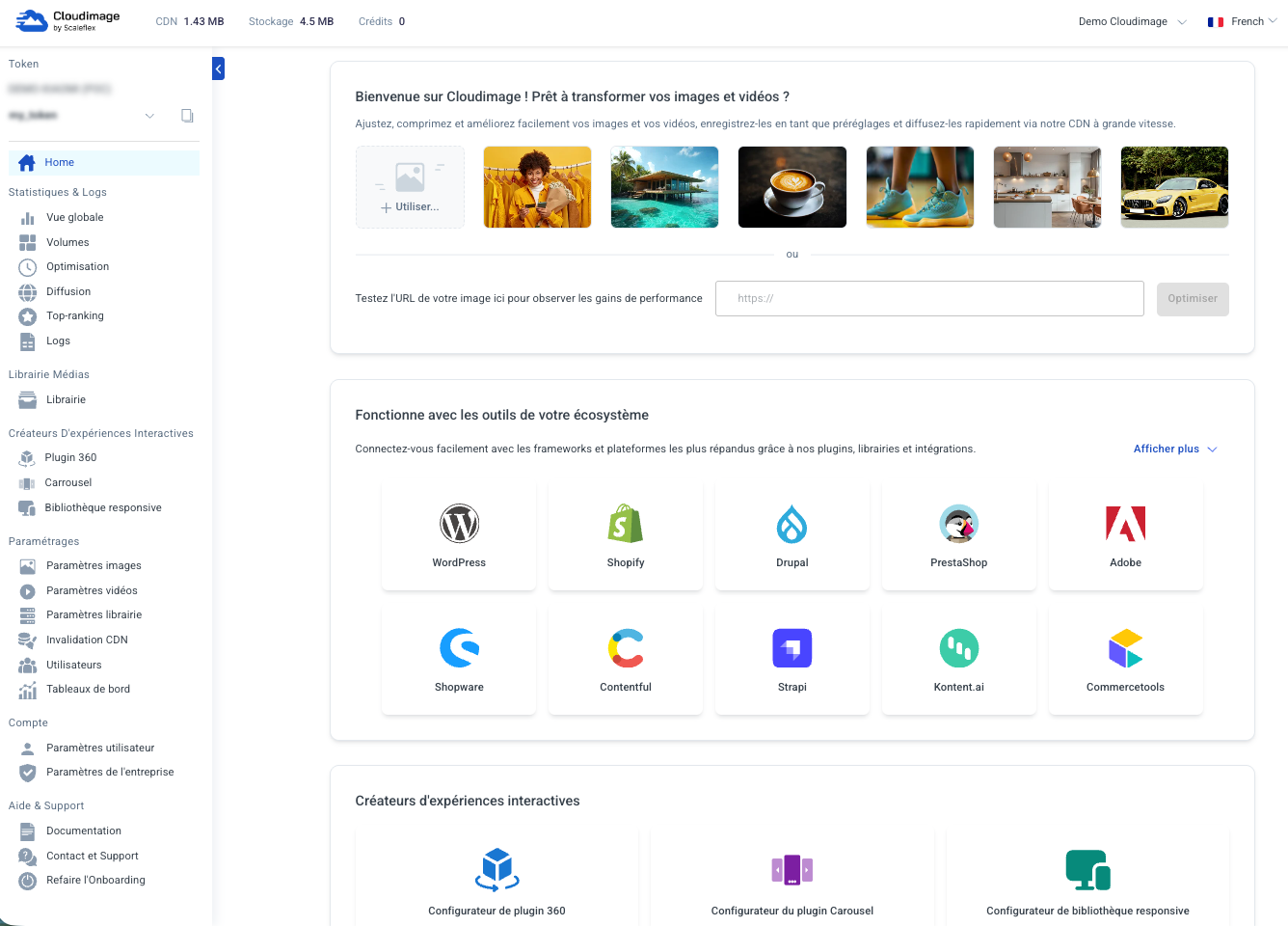Click the Logs document icon

point(28,341)
